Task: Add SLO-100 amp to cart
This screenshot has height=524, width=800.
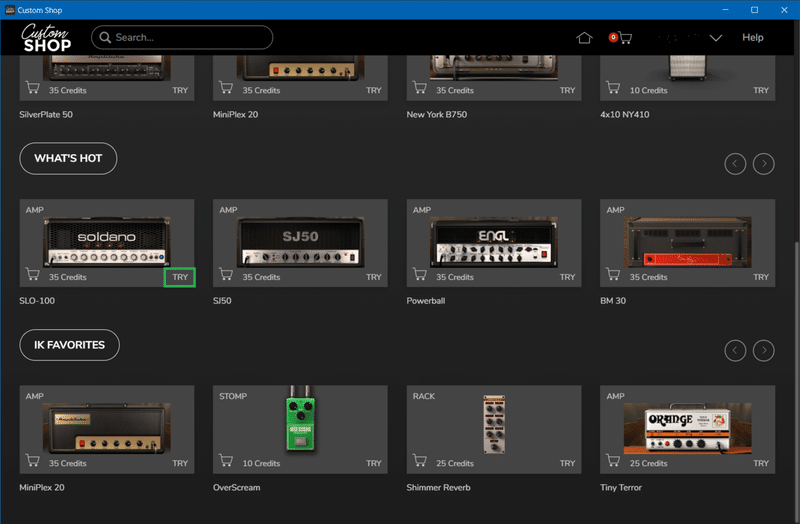Action: [x=33, y=275]
